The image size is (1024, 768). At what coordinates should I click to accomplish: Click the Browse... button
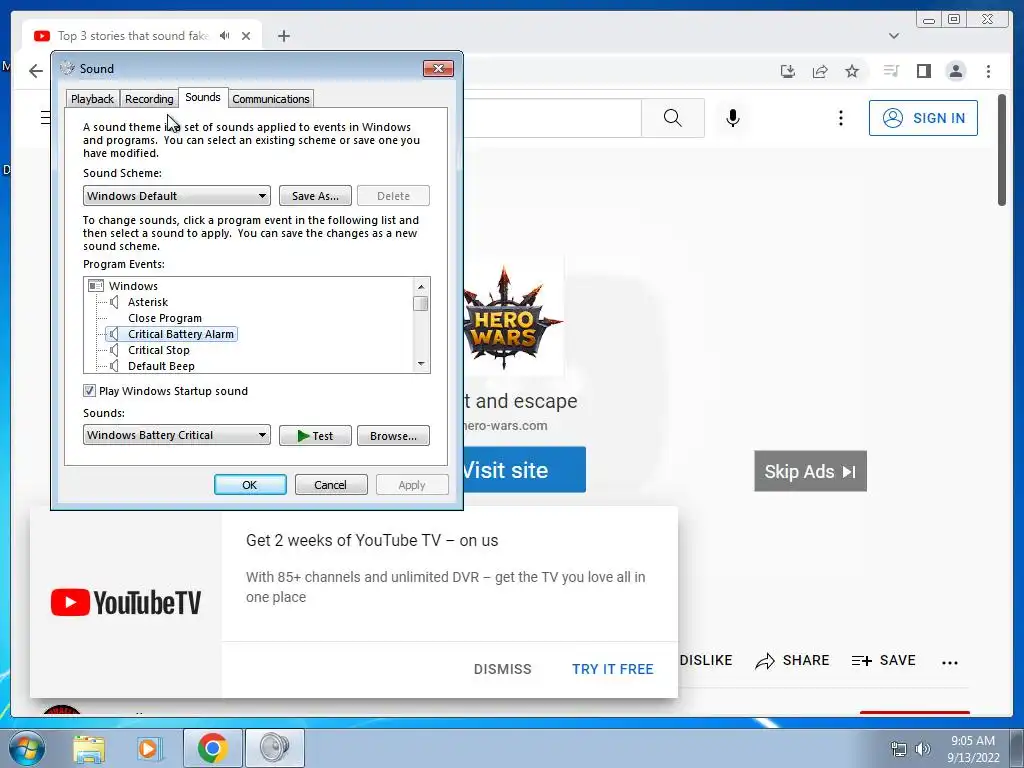click(x=393, y=436)
